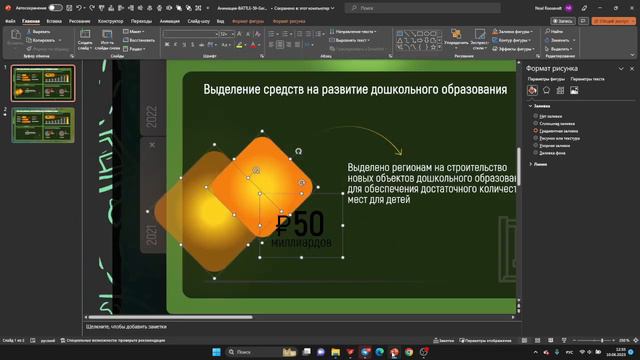640x360 pixels.
Task: Switch to the Рисование ribbon tab
Action: pos(79,21)
